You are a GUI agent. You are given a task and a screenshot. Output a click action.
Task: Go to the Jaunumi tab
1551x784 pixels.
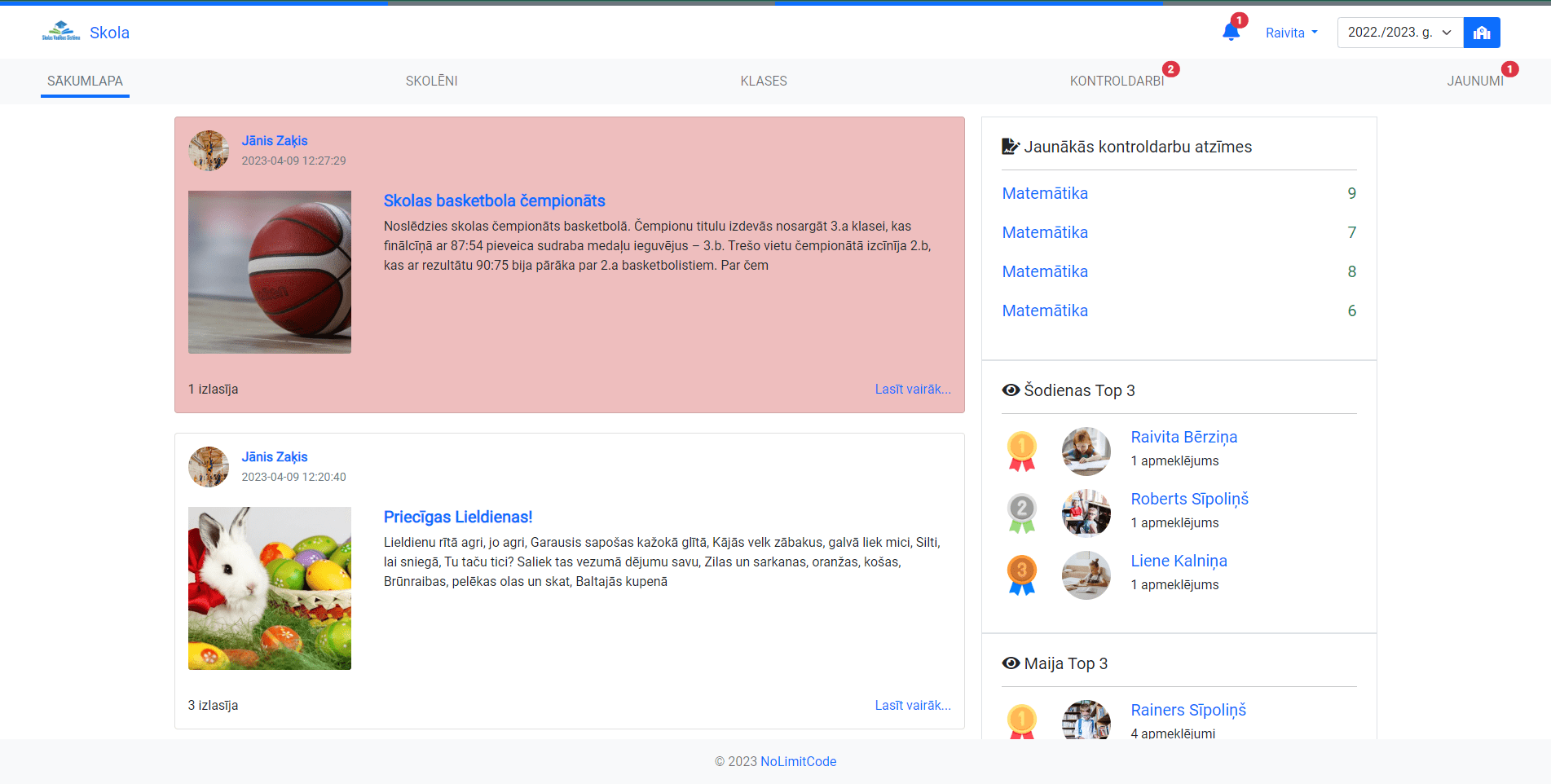click(1474, 81)
